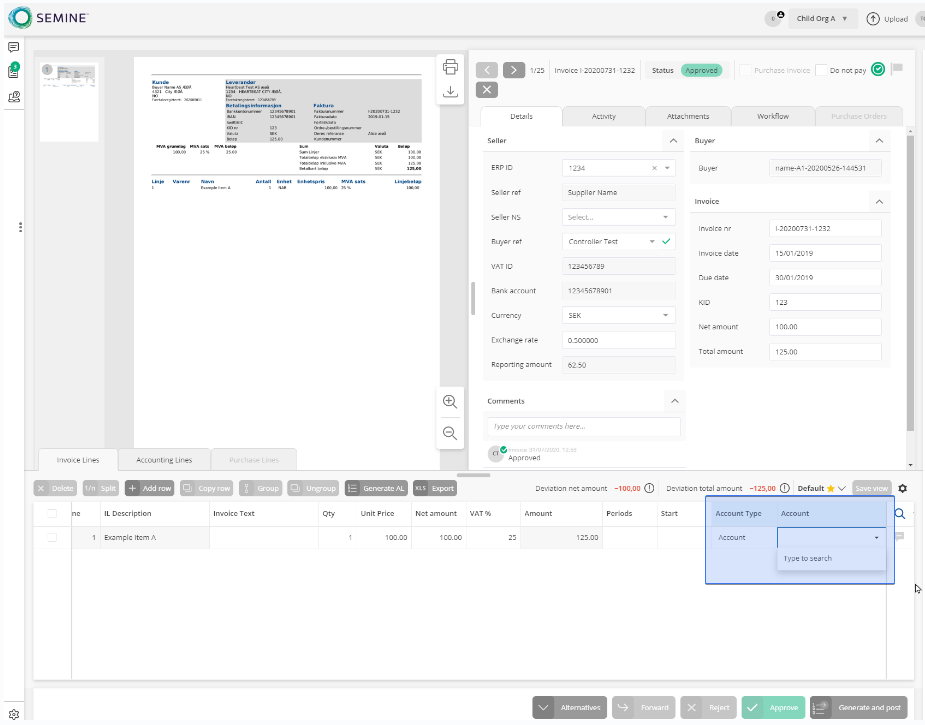Open the chat icon in left sidebar
The width and height of the screenshot is (925, 725).
click(x=14, y=47)
